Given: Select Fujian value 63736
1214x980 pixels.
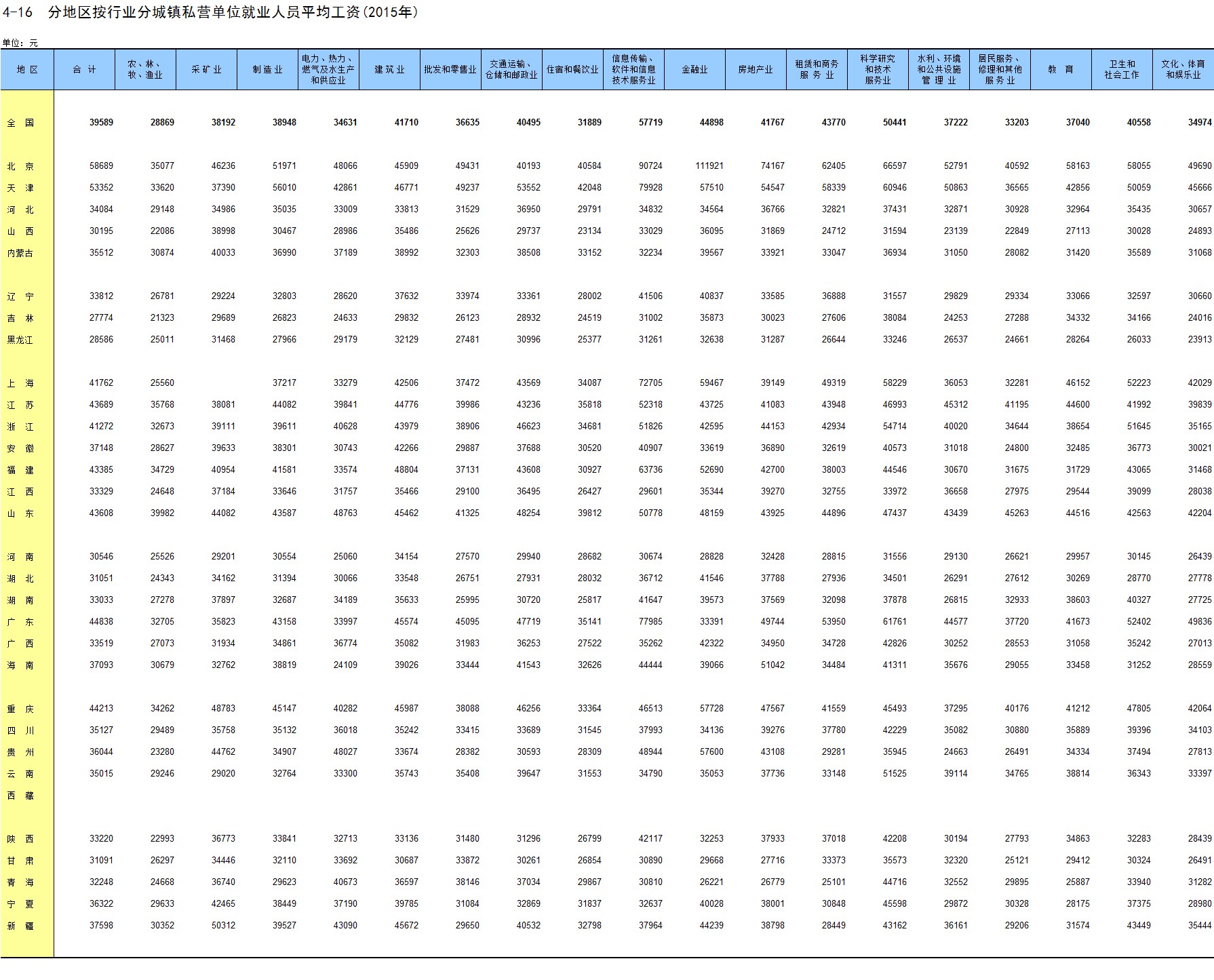Looking at the screenshot, I should pos(650,470).
